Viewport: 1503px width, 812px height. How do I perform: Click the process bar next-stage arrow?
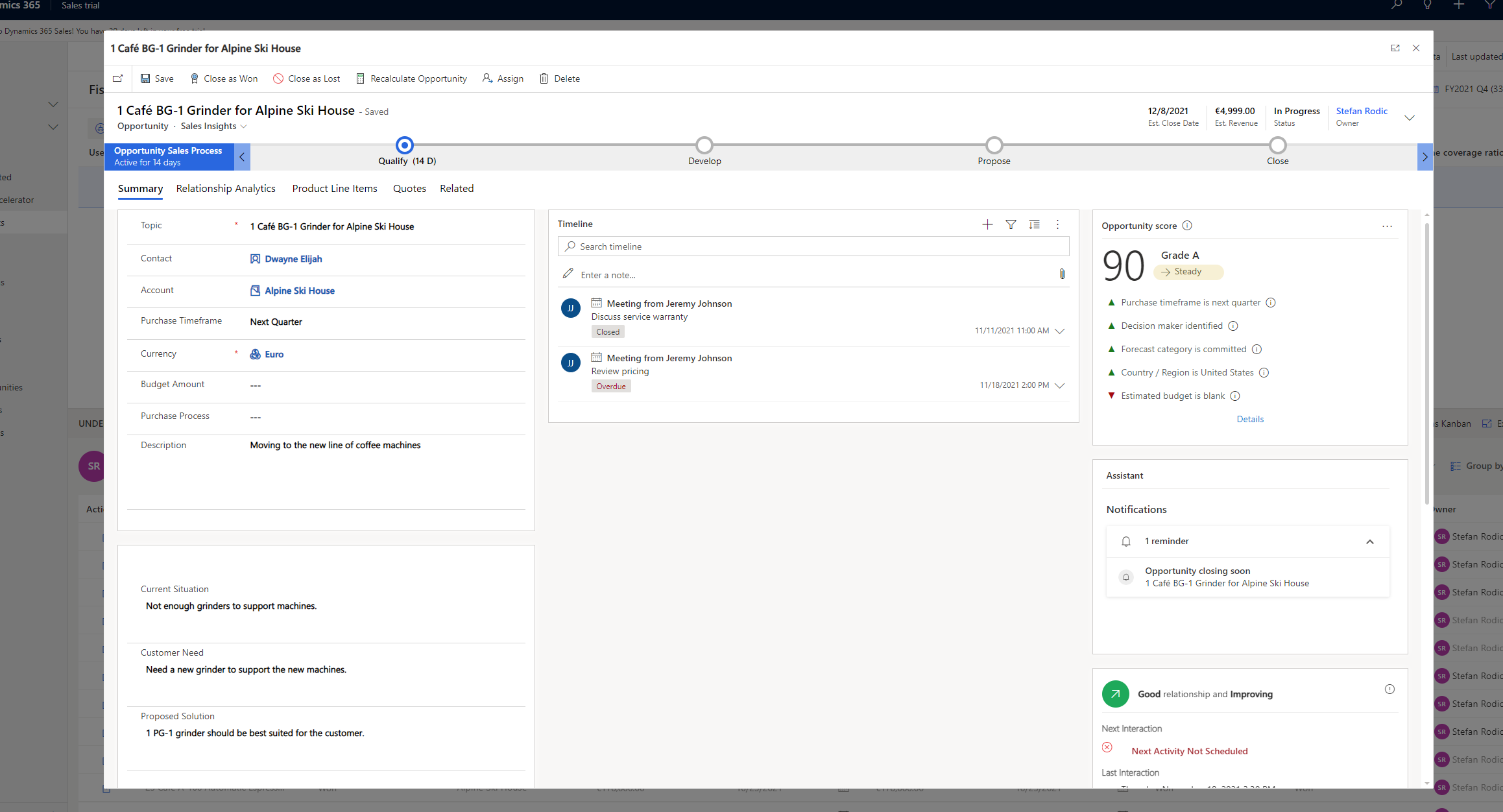pos(1425,156)
